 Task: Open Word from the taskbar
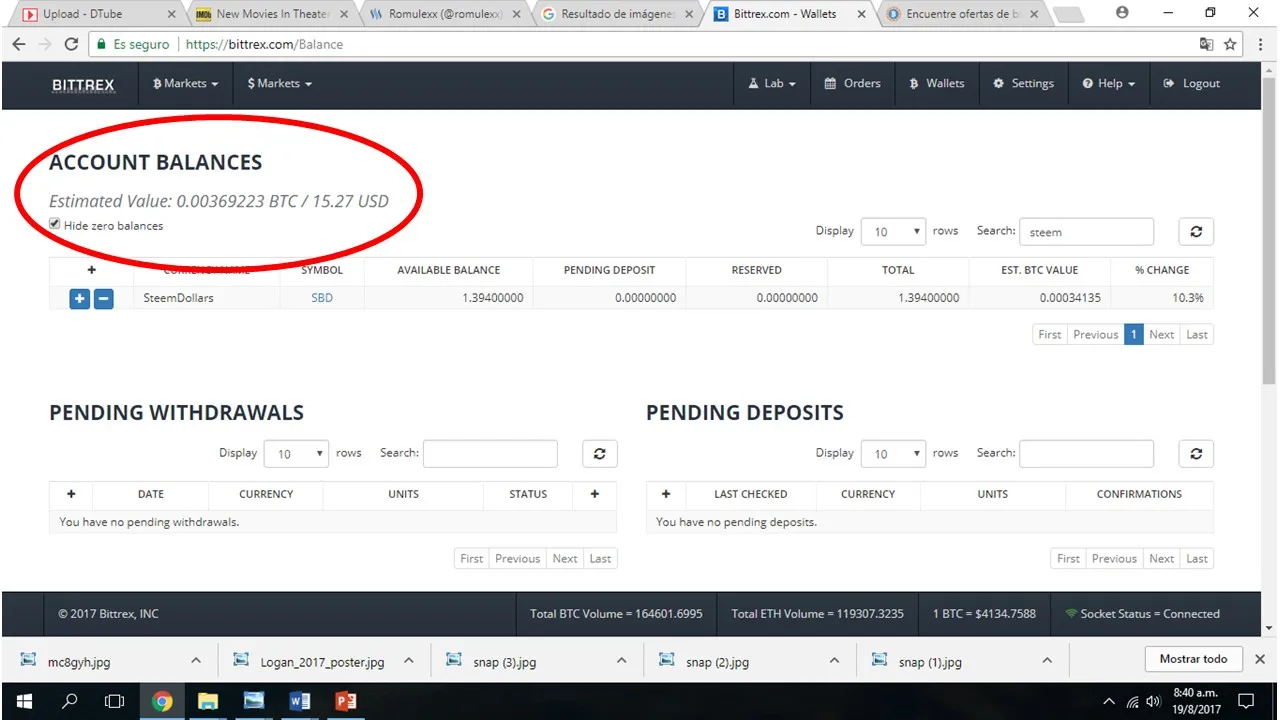(299, 701)
